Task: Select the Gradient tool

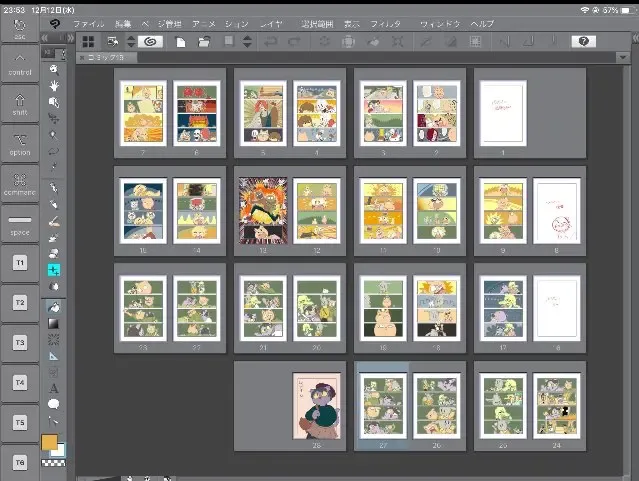Action: (x=54, y=322)
